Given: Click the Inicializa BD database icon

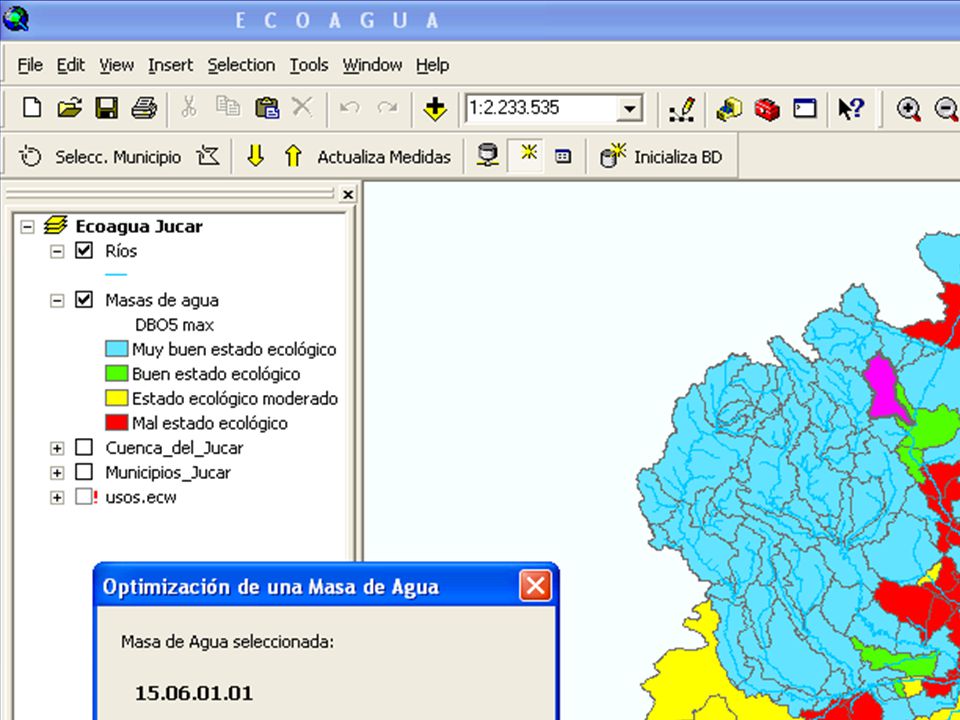Looking at the screenshot, I should coord(613,156).
